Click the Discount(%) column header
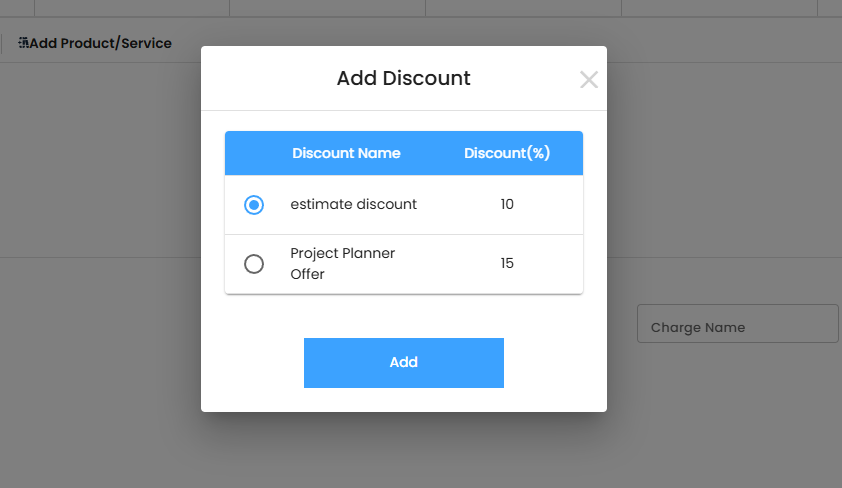This screenshot has width=842, height=488. [507, 153]
